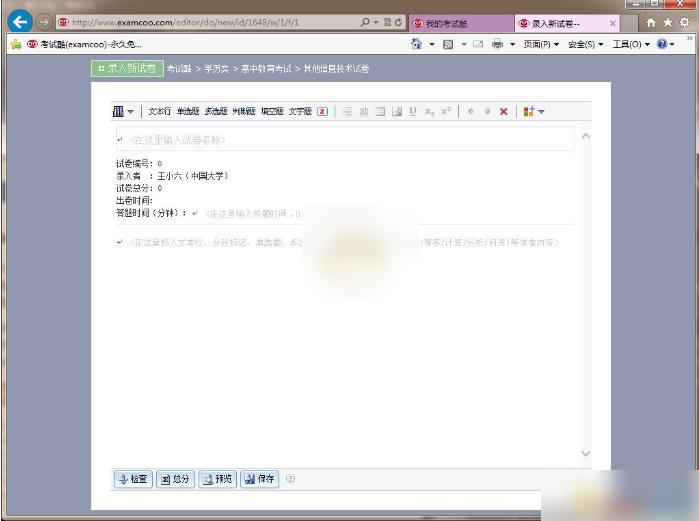Insert a 单选题 single choice question

[188, 111]
